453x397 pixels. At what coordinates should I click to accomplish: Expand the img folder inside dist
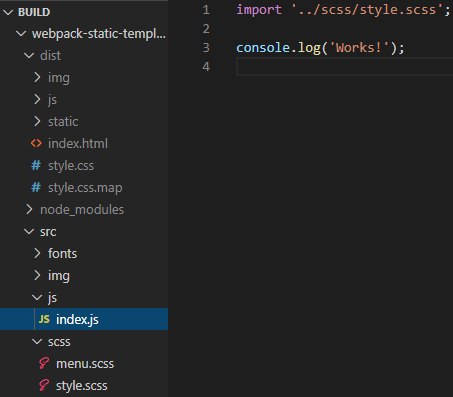[37, 78]
